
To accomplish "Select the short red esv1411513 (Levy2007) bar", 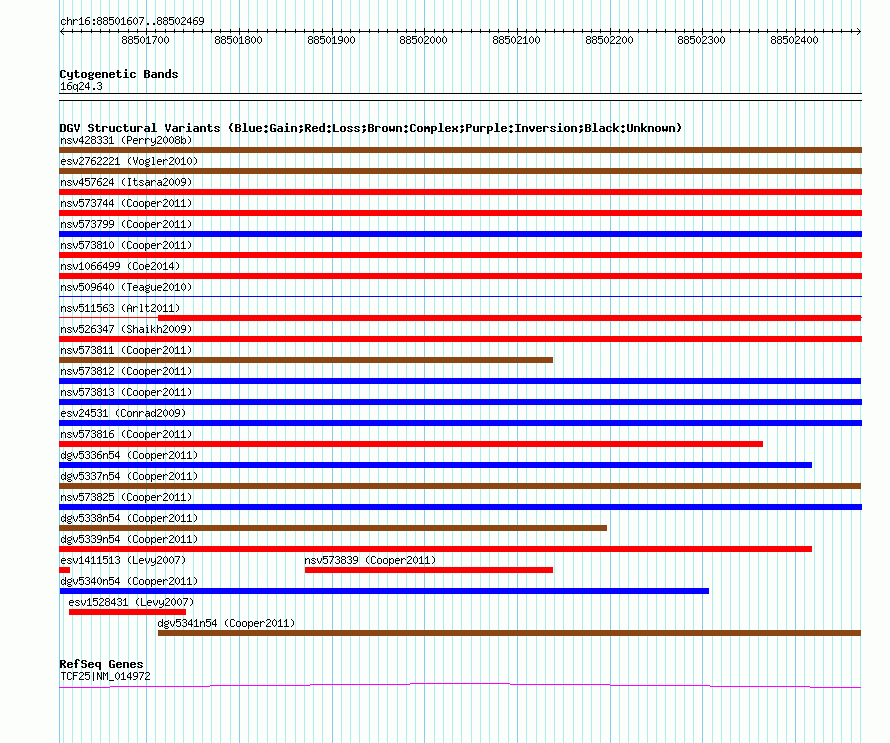I will (x=65, y=570).
